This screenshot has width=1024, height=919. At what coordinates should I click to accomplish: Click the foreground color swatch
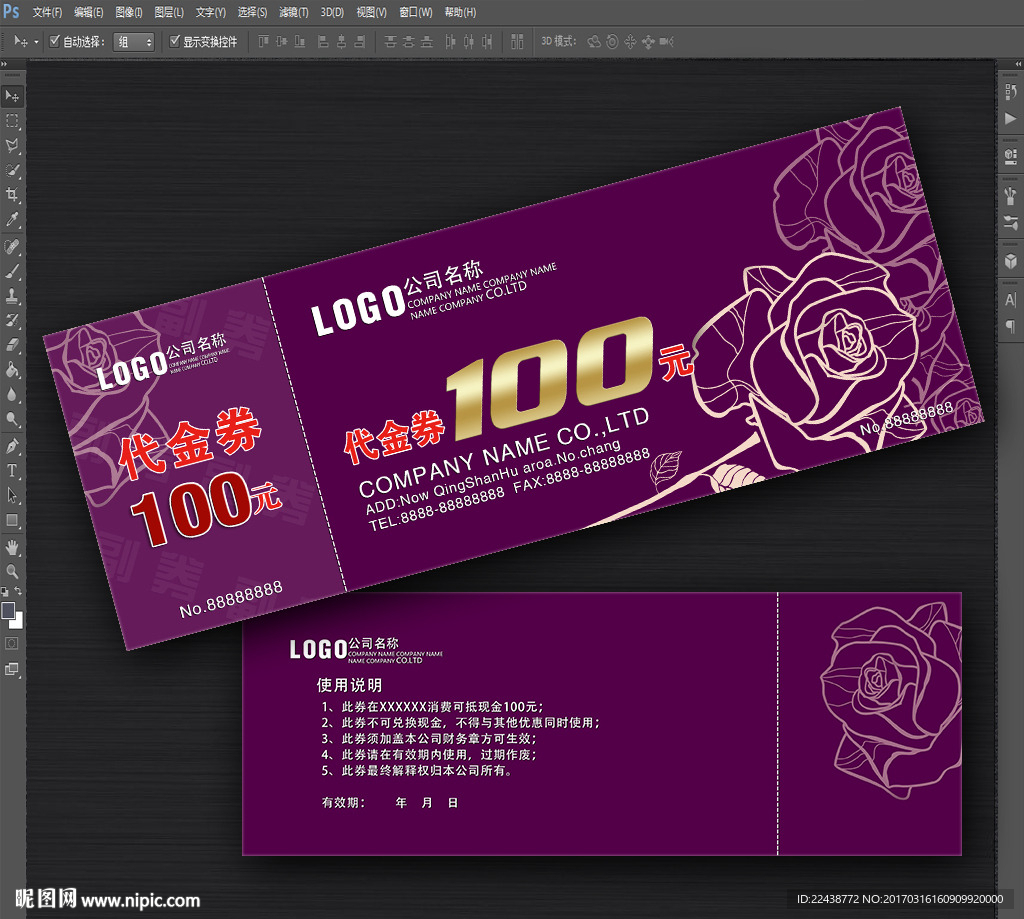tap(8, 610)
